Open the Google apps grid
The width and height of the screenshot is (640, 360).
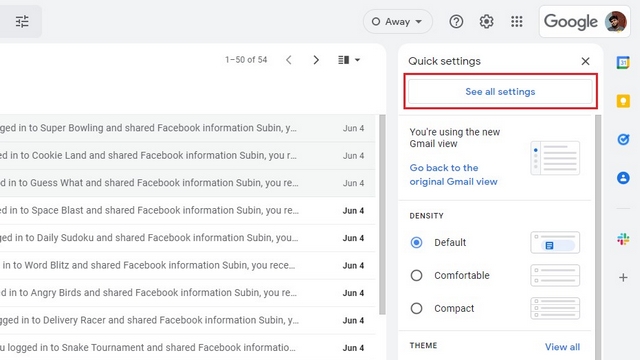pyautogui.click(x=516, y=21)
